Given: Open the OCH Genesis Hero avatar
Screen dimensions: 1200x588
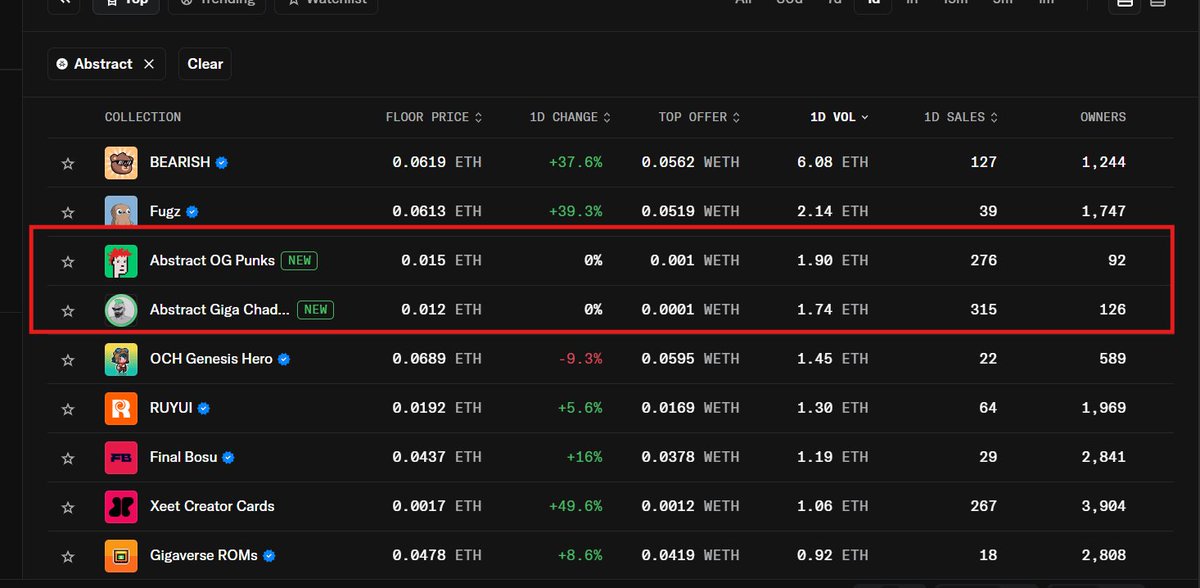Looking at the screenshot, I should (121, 359).
